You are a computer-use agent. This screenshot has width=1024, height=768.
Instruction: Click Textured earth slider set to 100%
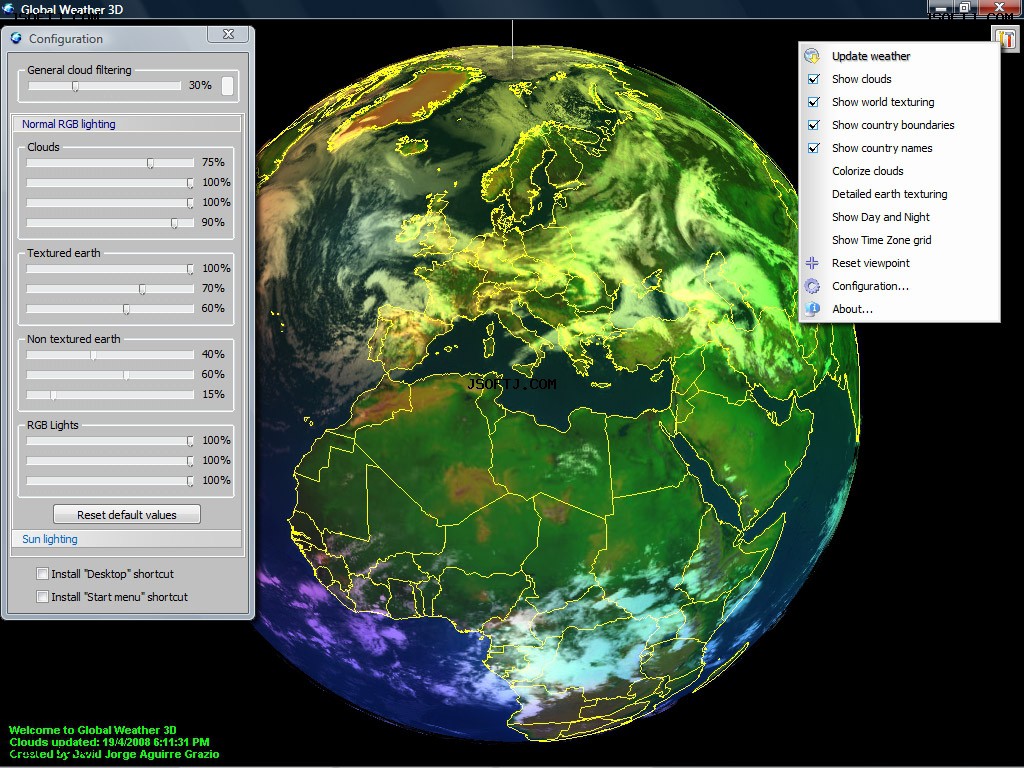click(110, 268)
